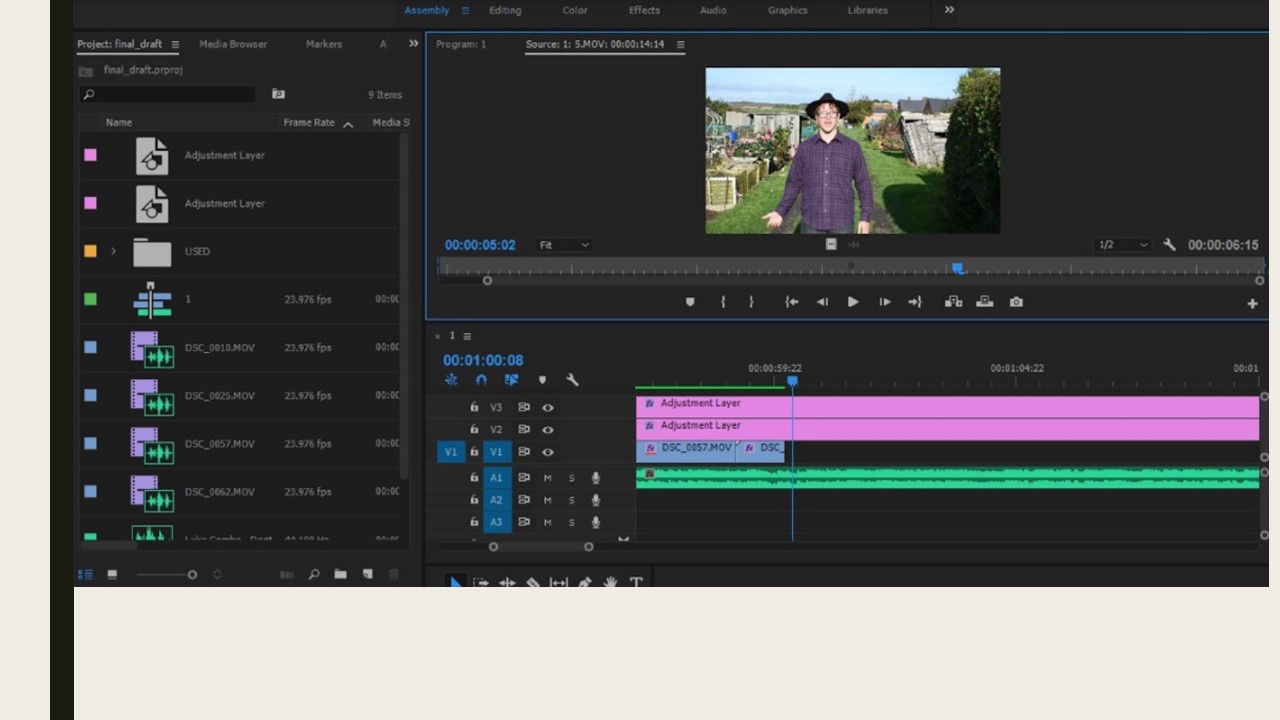Viewport: 1280px width, 720px height.
Task: Create New Bin in project panel
Action: (340, 574)
